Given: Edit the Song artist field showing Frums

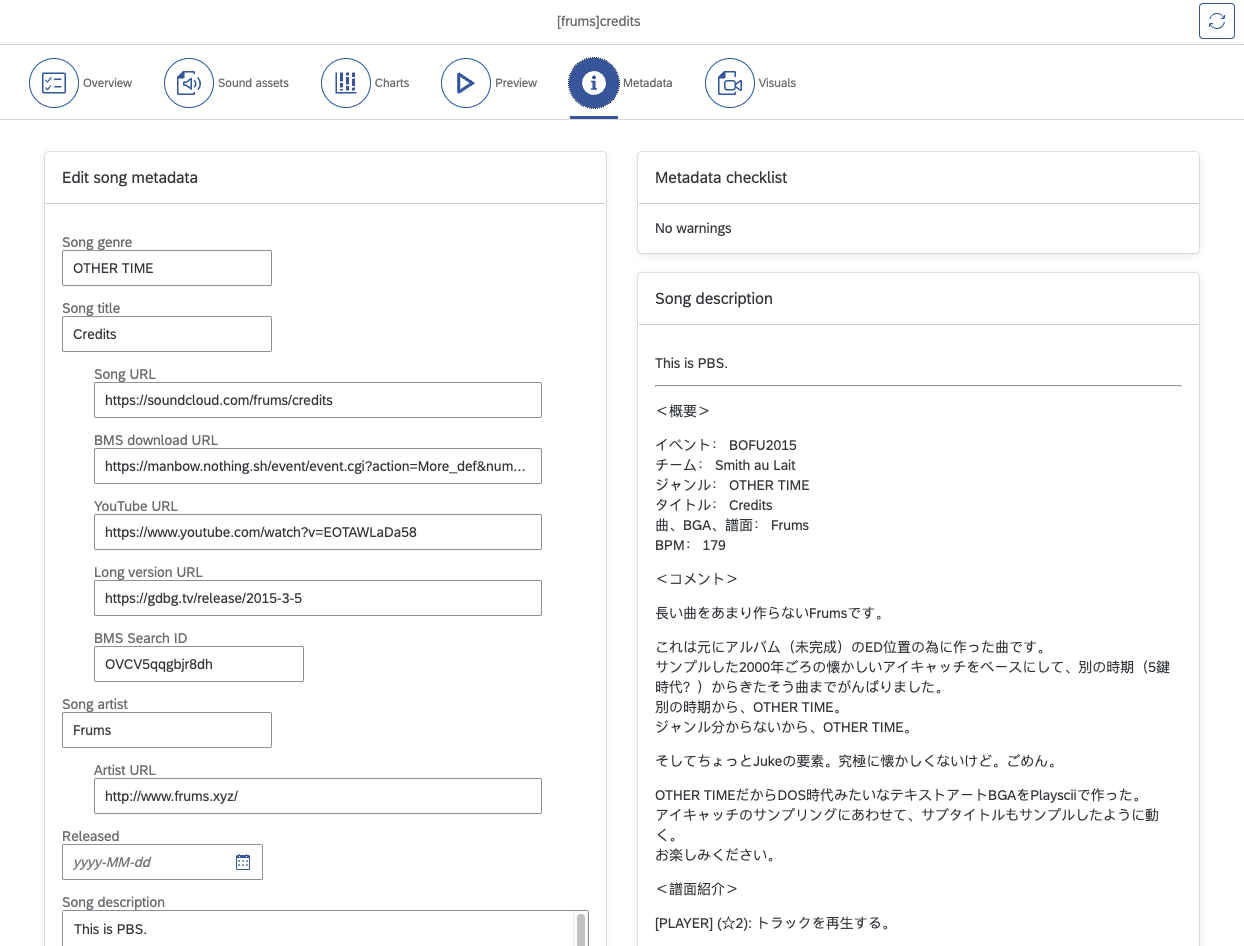Looking at the screenshot, I should click(x=167, y=730).
